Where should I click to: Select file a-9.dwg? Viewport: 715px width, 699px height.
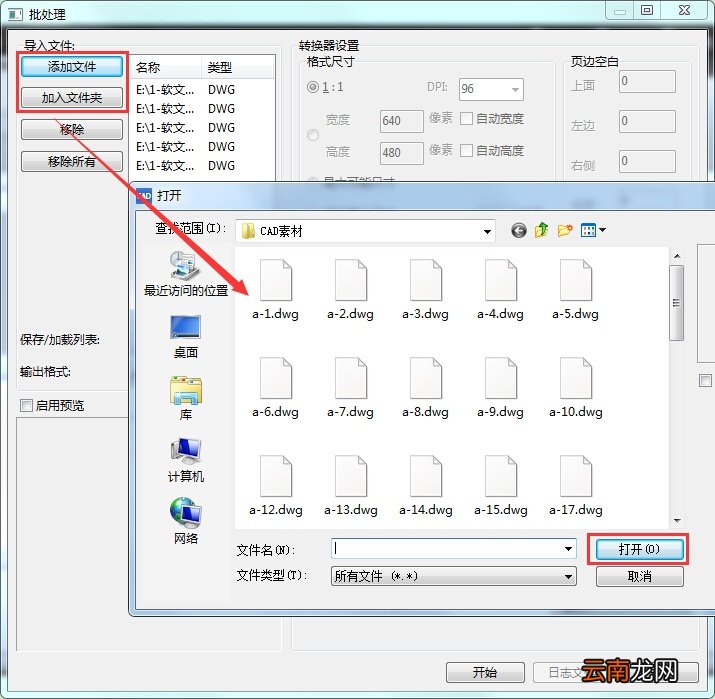500,388
